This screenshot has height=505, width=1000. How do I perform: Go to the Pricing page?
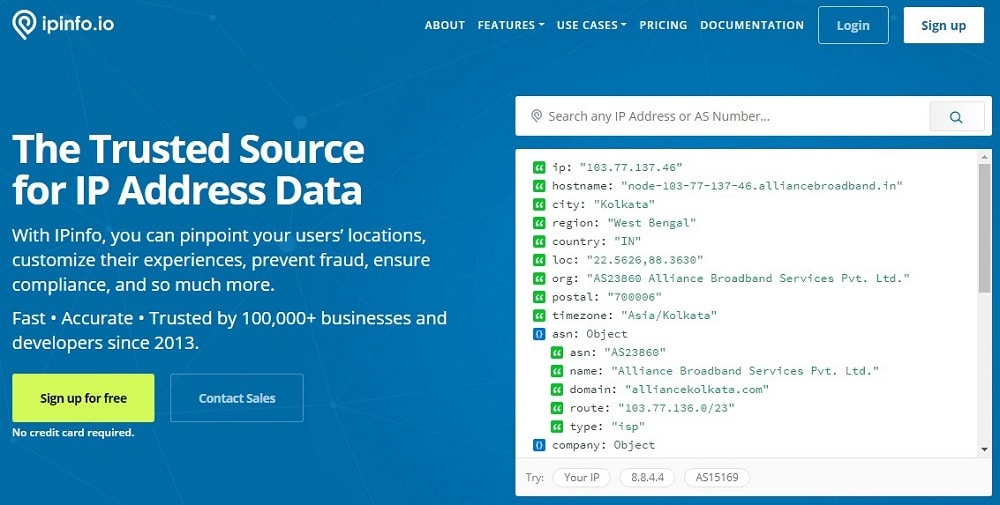(663, 26)
